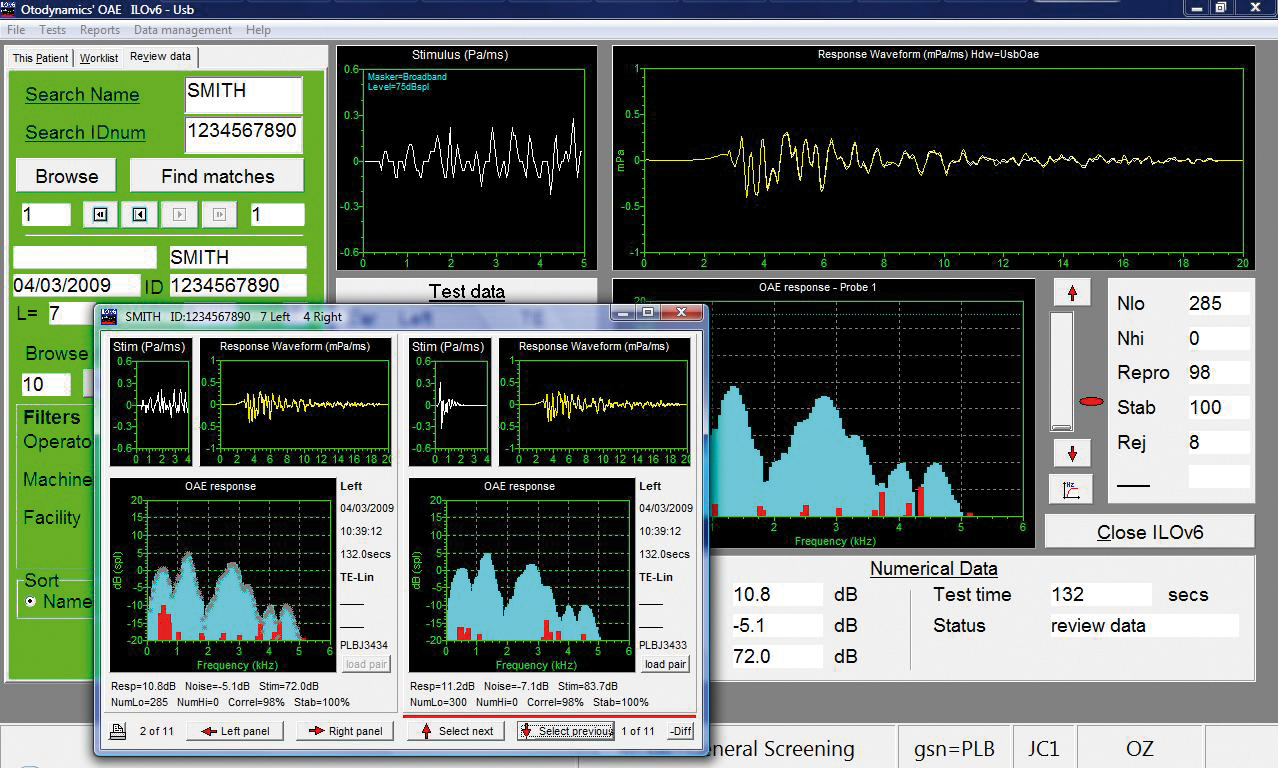Click red down arrow below vertical slider

pos(1073,454)
